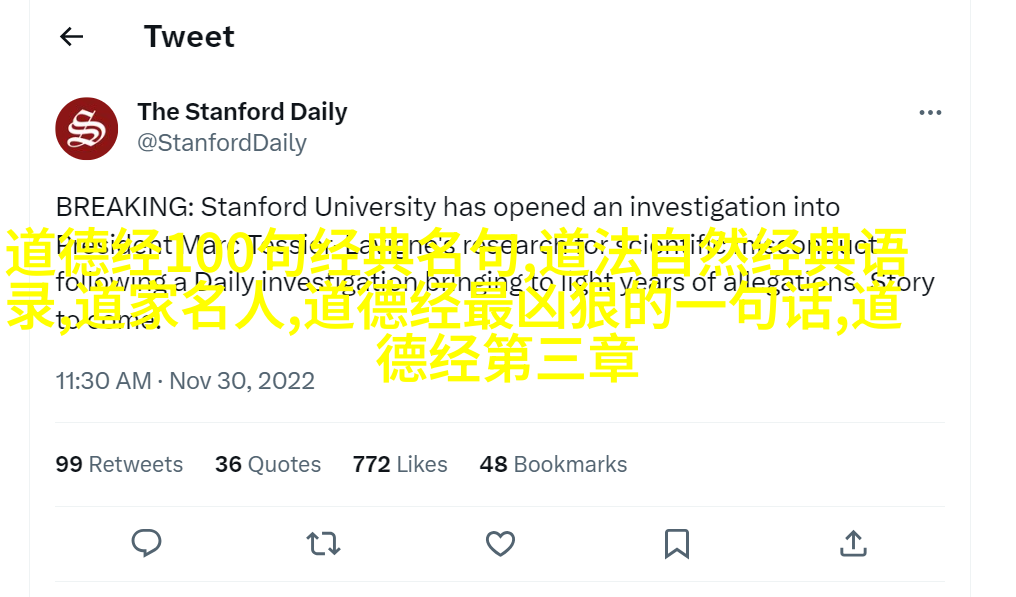Click the 11:30 AM tweet timestamp
Screen dimensions: 1016x597
pos(103,381)
